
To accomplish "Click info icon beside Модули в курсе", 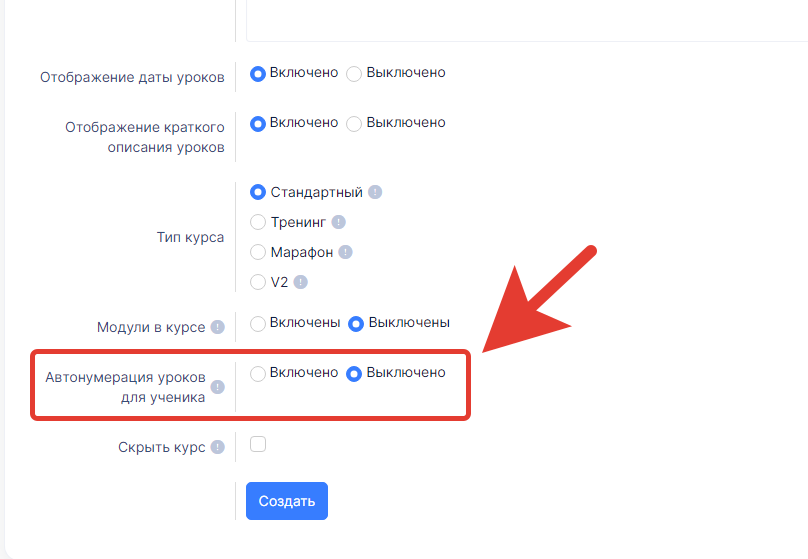I will [x=217, y=327].
